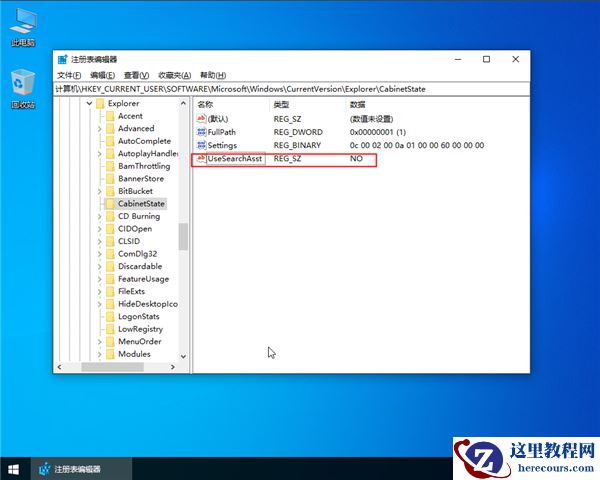Expand the HideDesktopIcons key
The height and width of the screenshot is (480, 600).
(99, 304)
